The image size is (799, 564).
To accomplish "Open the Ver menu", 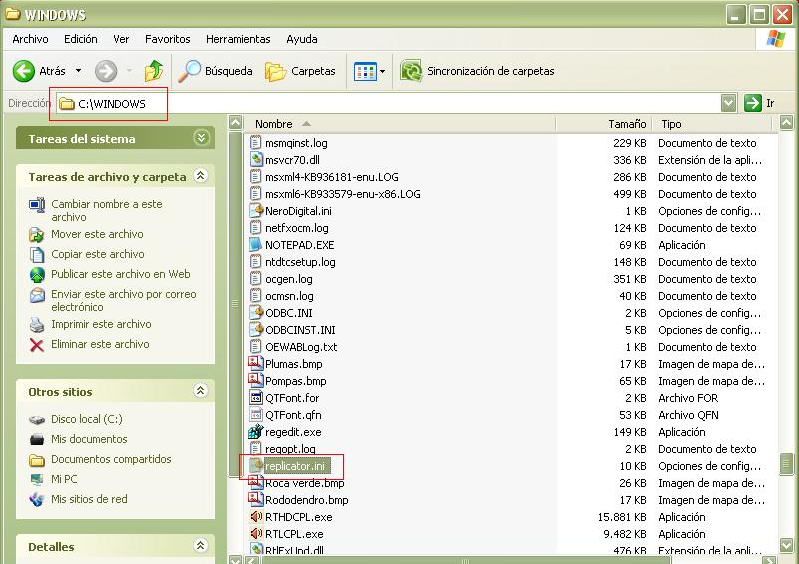I will (x=121, y=39).
